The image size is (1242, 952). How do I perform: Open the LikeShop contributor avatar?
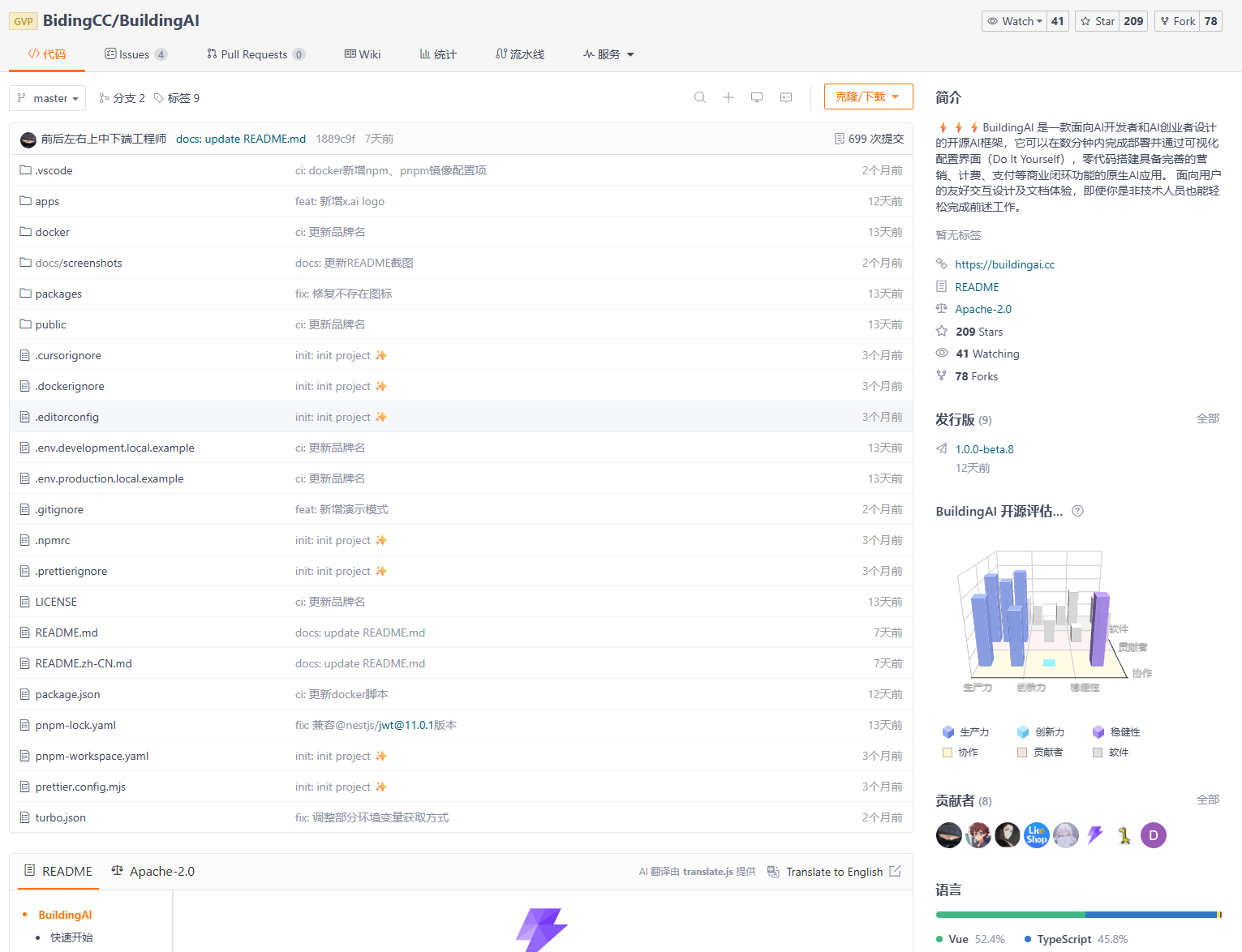[1036, 834]
